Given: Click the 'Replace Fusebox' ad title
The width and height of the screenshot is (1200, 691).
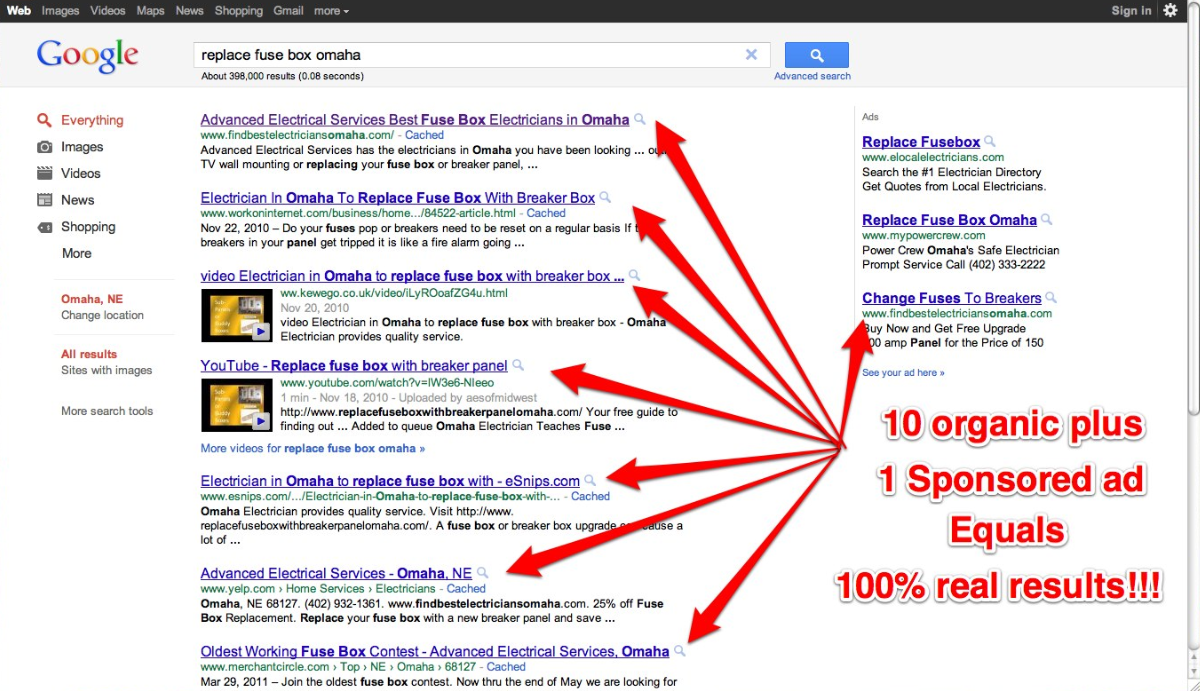Looking at the screenshot, I should click(921, 142).
